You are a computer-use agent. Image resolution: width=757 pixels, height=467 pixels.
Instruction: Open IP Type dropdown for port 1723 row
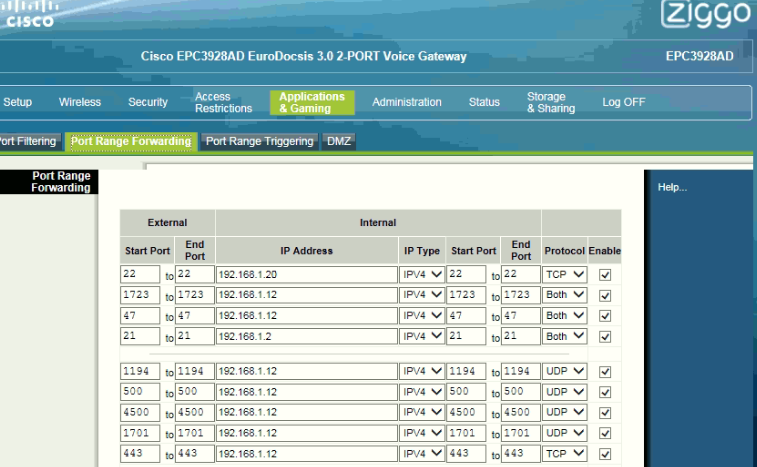(x=422, y=295)
